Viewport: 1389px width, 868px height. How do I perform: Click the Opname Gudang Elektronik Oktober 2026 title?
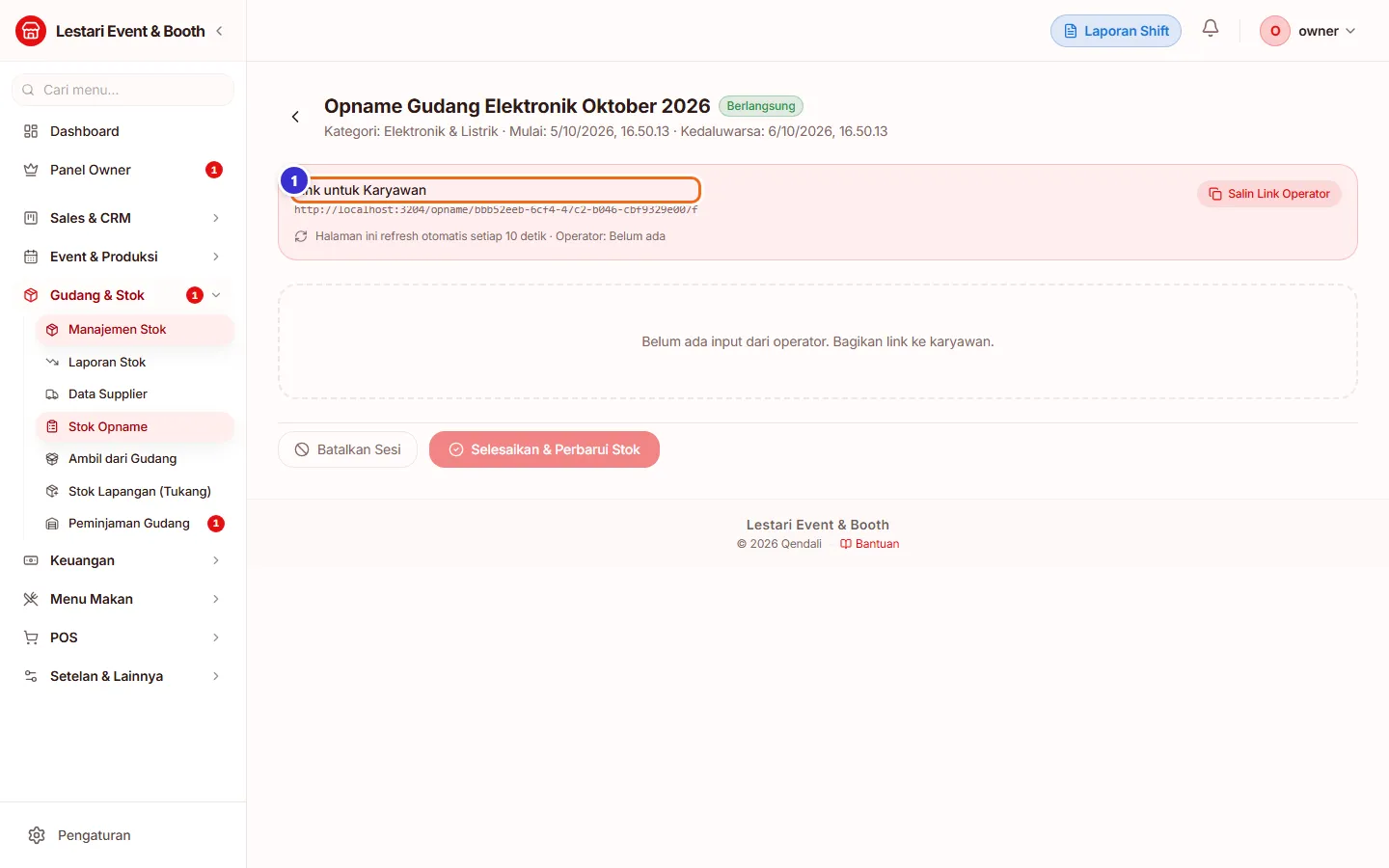517,106
